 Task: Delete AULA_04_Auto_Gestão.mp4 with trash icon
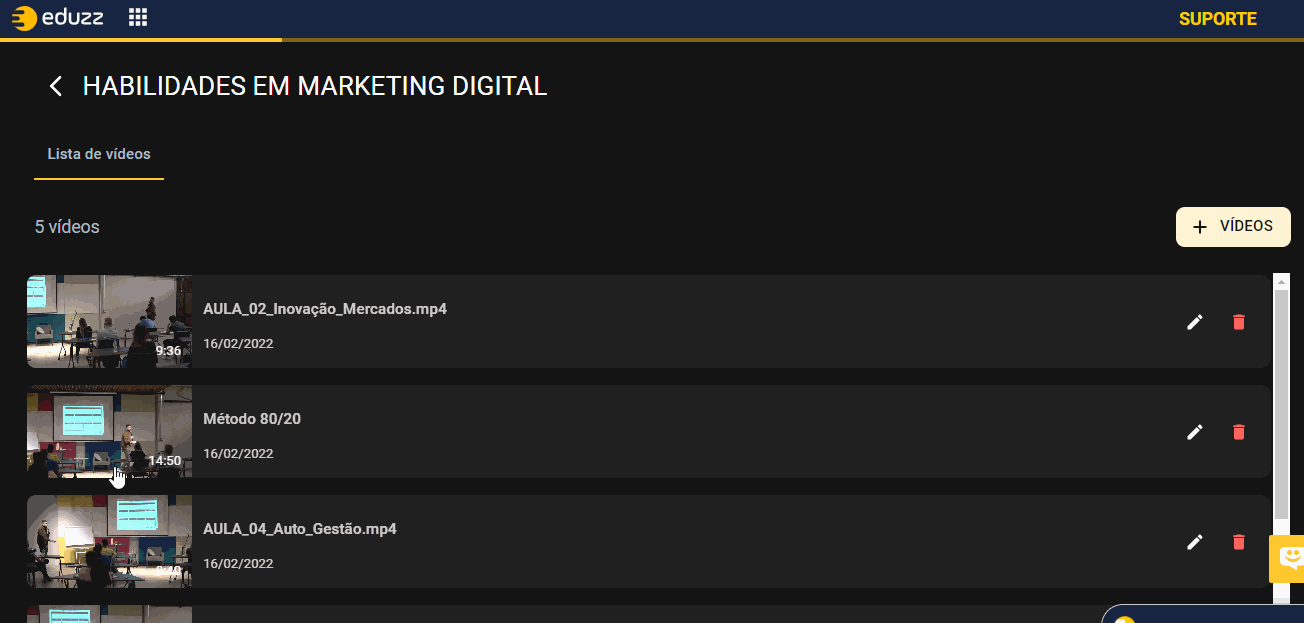(1239, 542)
